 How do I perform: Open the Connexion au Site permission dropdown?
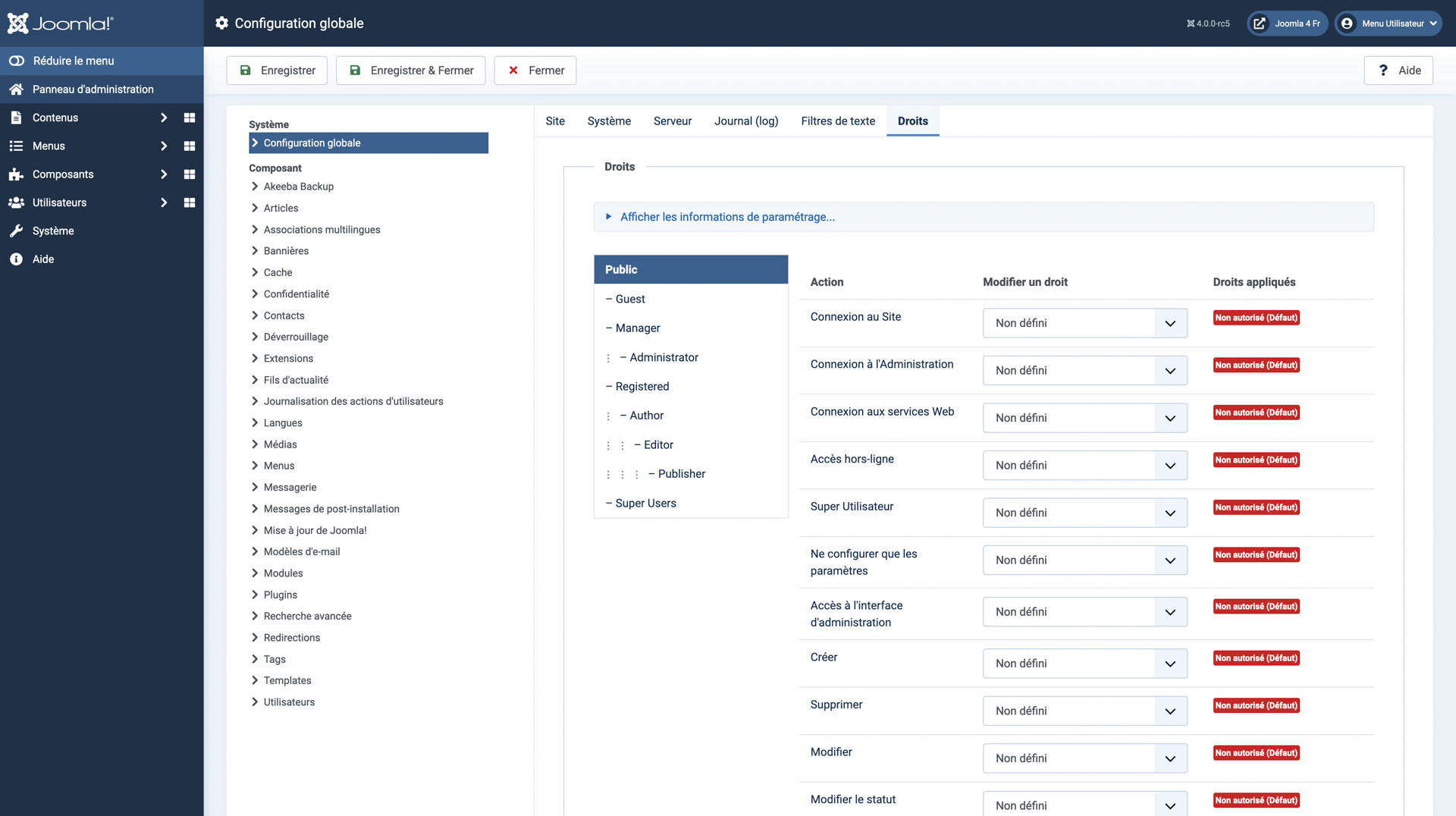coord(1085,323)
